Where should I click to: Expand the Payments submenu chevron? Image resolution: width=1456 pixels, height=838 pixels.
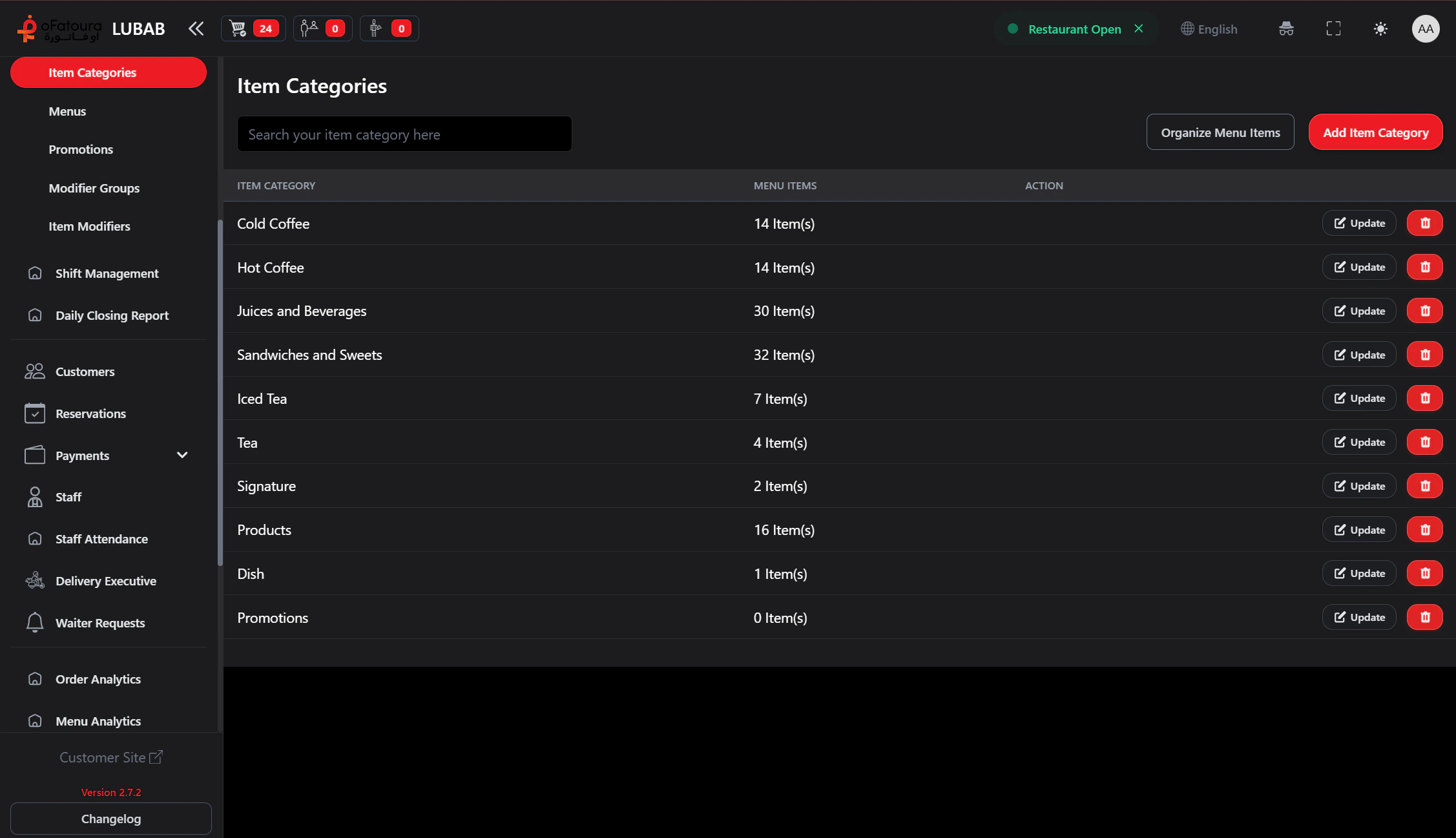pos(182,456)
